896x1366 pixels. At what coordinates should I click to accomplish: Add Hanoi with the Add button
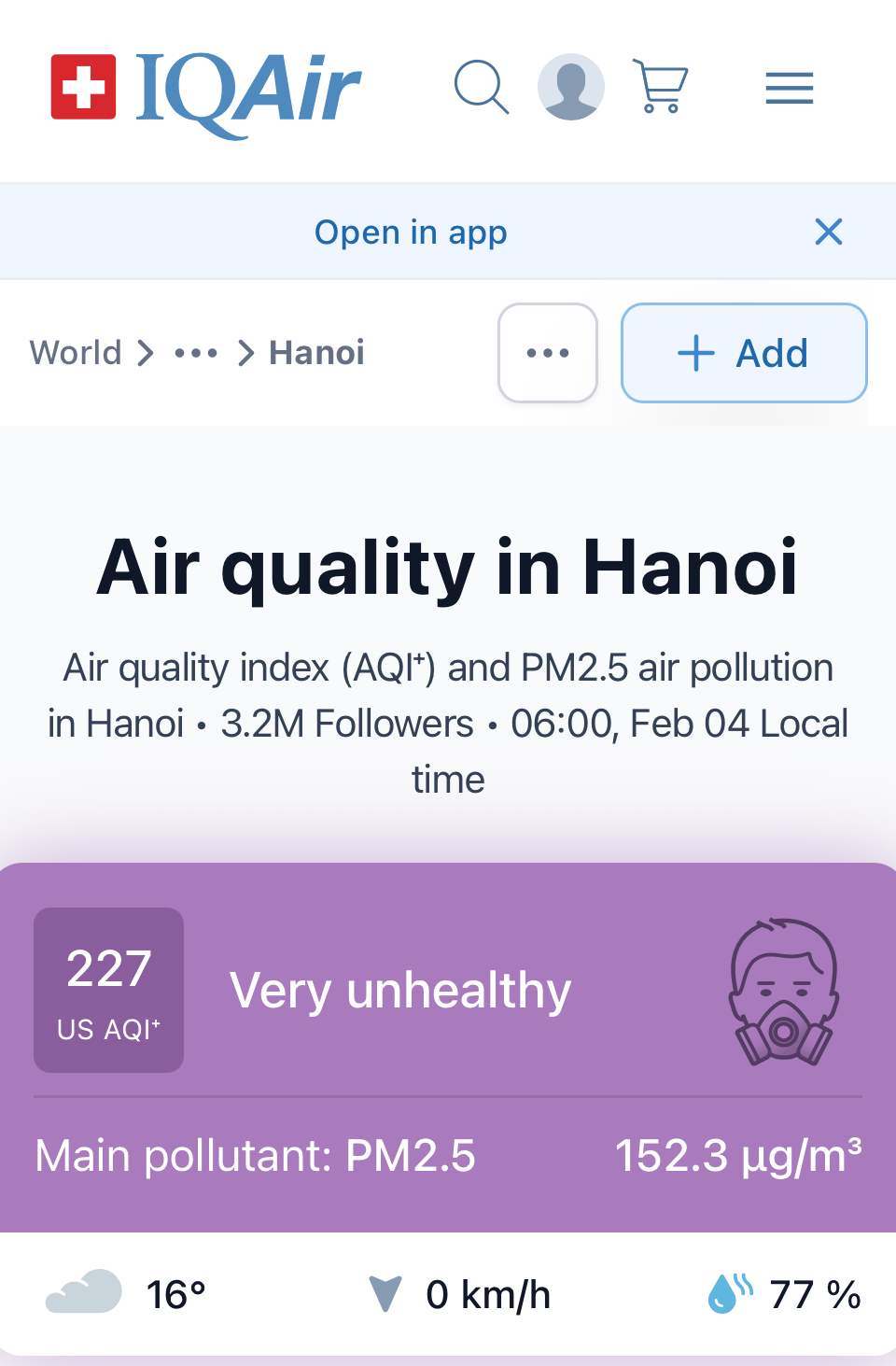744,353
